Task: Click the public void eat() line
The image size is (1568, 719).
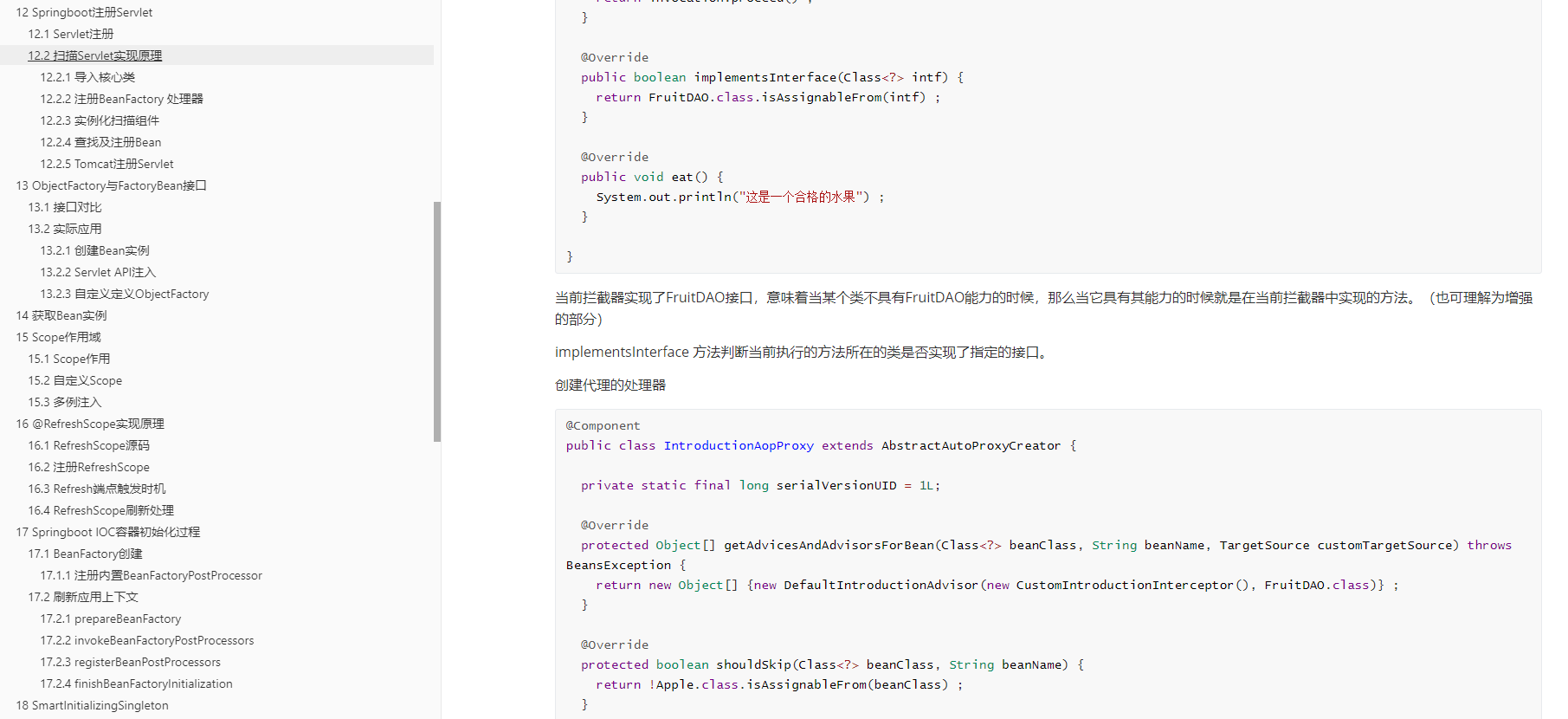Action: (652, 177)
